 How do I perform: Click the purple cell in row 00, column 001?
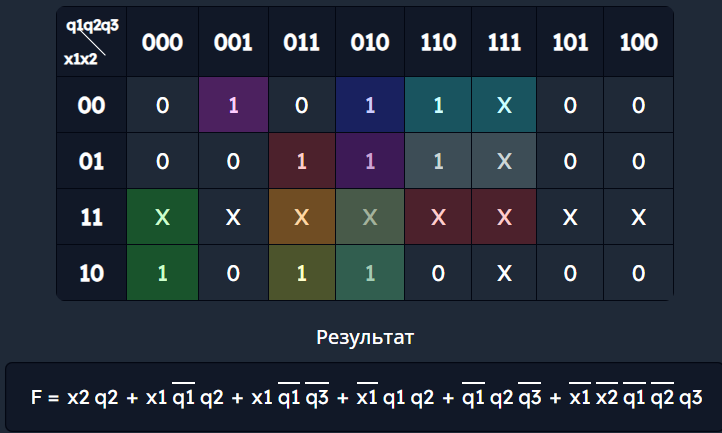[x=233, y=106]
